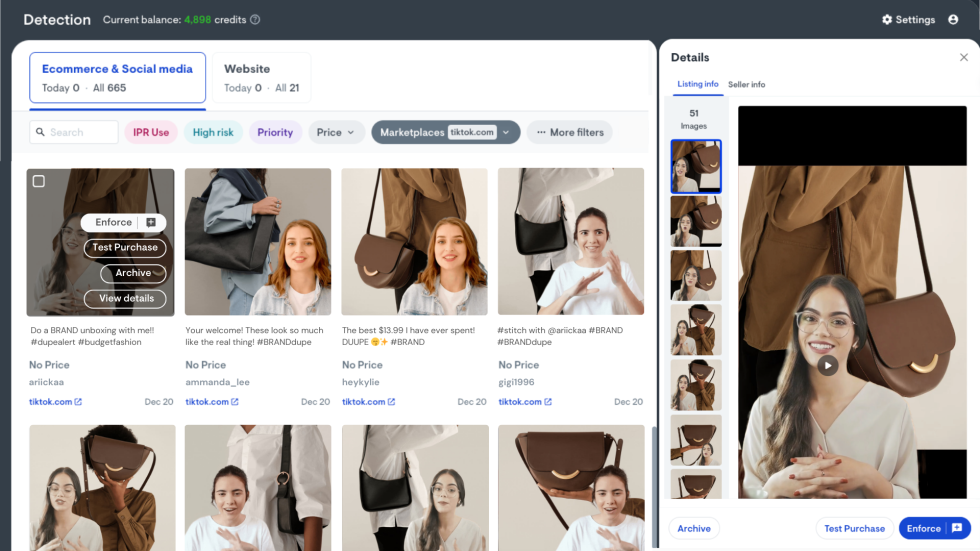Enable the Priority filter chip

[x=275, y=132]
